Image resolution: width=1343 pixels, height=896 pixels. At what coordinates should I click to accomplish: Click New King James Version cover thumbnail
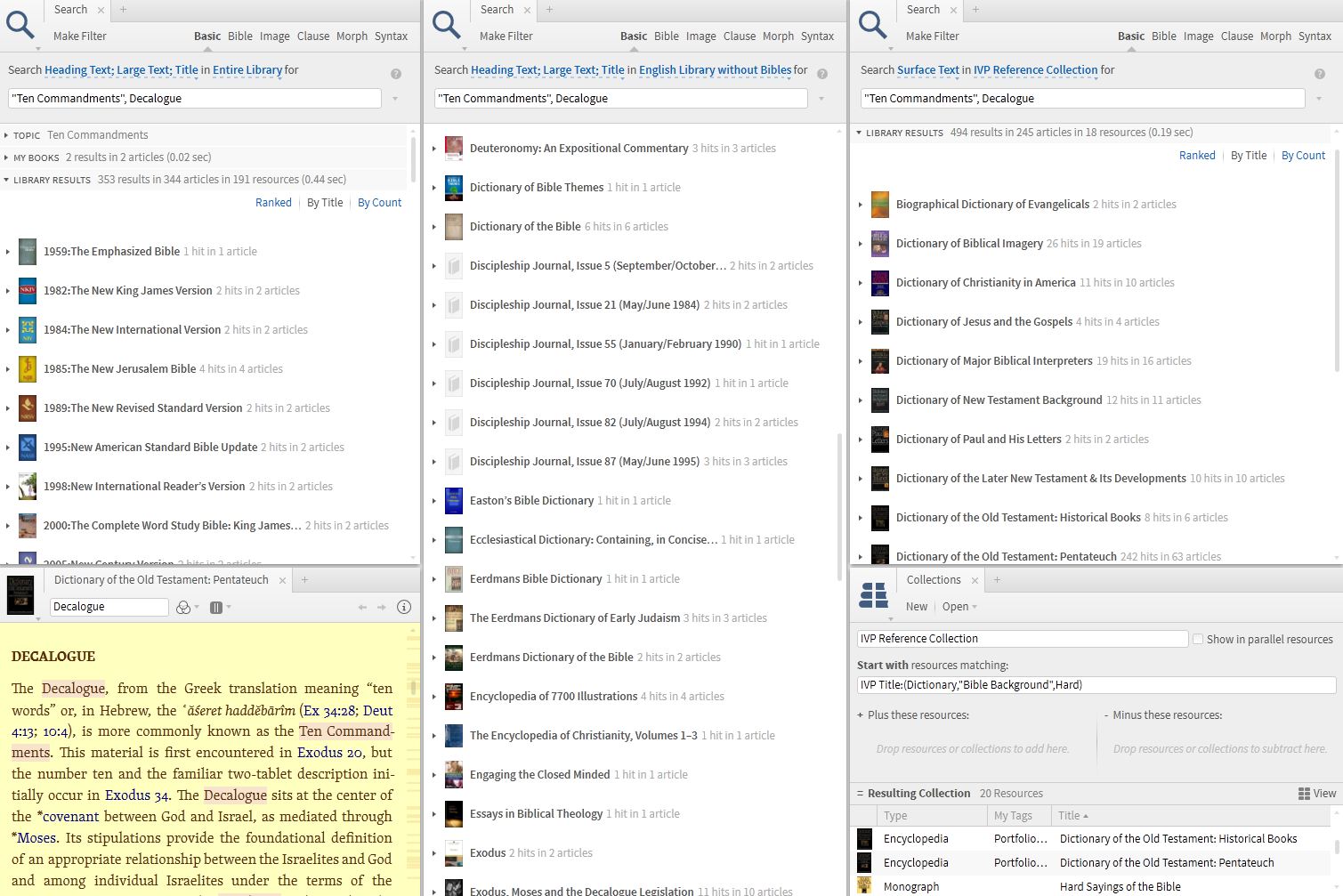(28, 291)
